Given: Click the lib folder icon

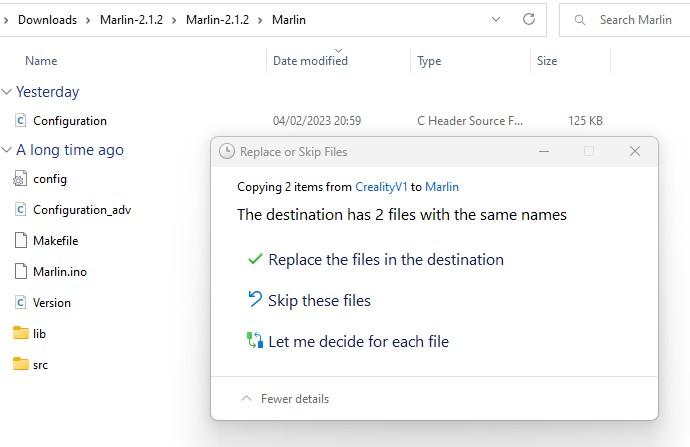Looking at the screenshot, I should pyautogui.click(x=21, y=334).
